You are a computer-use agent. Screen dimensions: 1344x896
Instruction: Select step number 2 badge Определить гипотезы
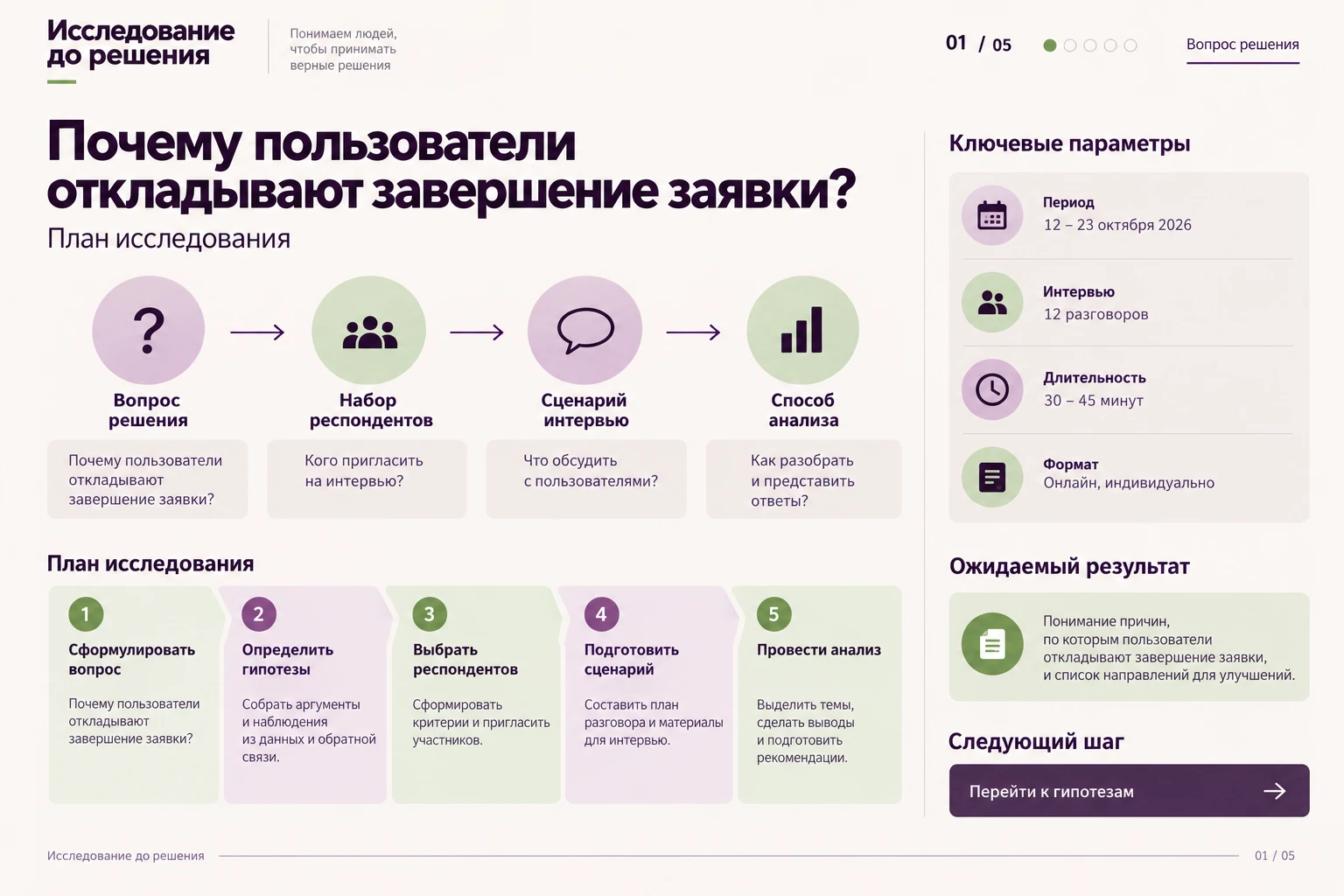click(259, 614)
